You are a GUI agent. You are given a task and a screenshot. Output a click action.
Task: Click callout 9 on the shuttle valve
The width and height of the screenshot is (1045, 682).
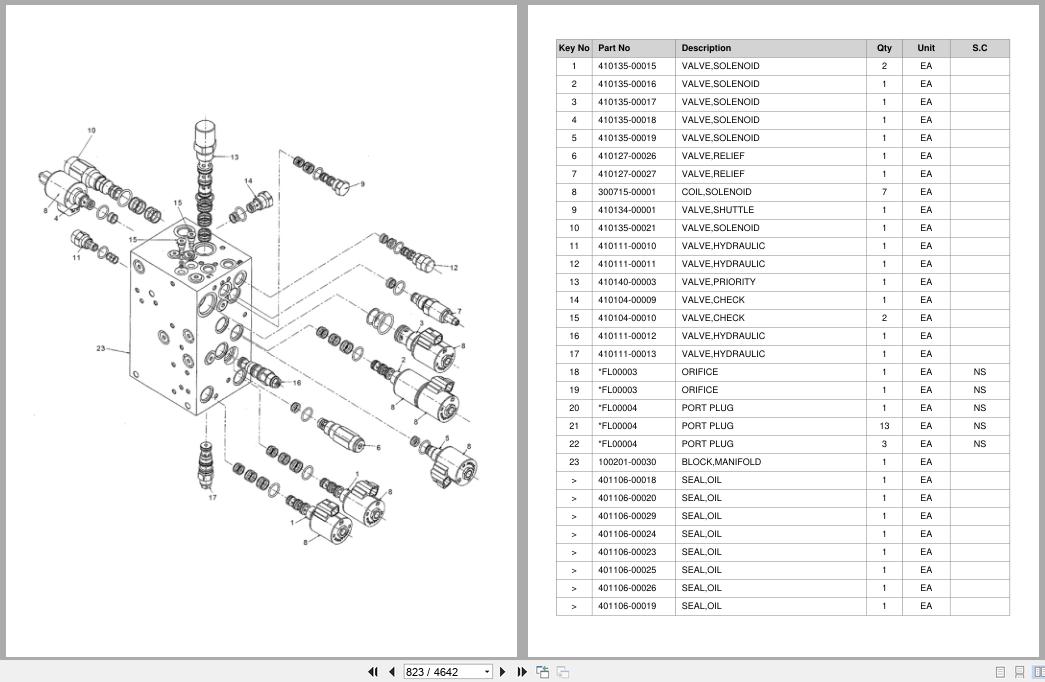tap(363, 184)
